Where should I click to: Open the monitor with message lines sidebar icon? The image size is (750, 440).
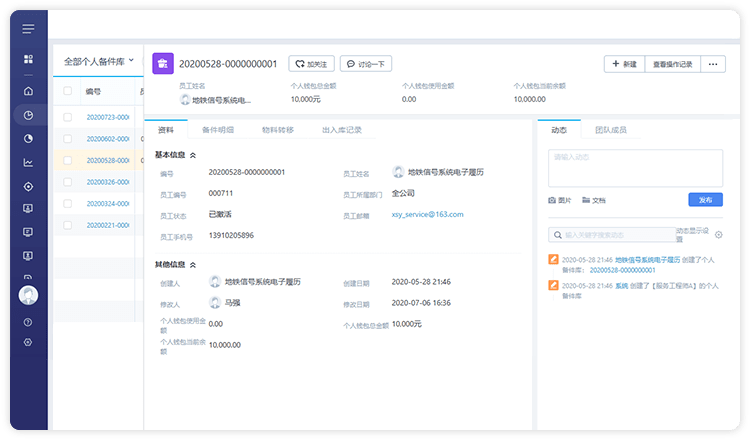[28, 232]
